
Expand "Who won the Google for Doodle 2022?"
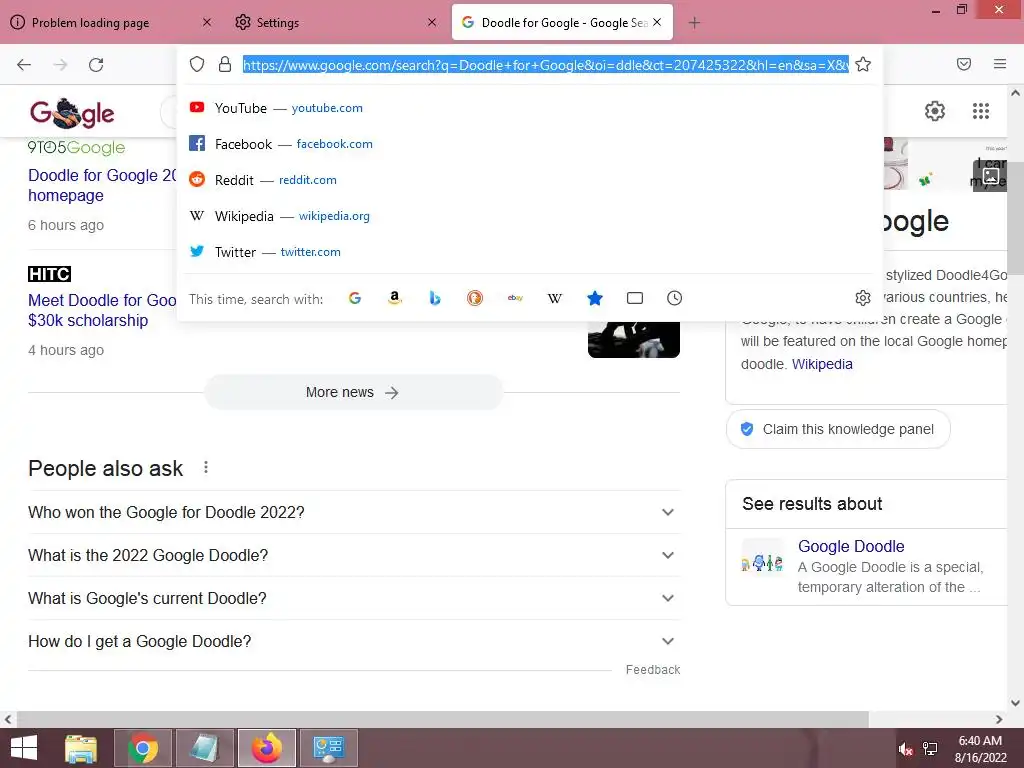click(x=353, y=512)
